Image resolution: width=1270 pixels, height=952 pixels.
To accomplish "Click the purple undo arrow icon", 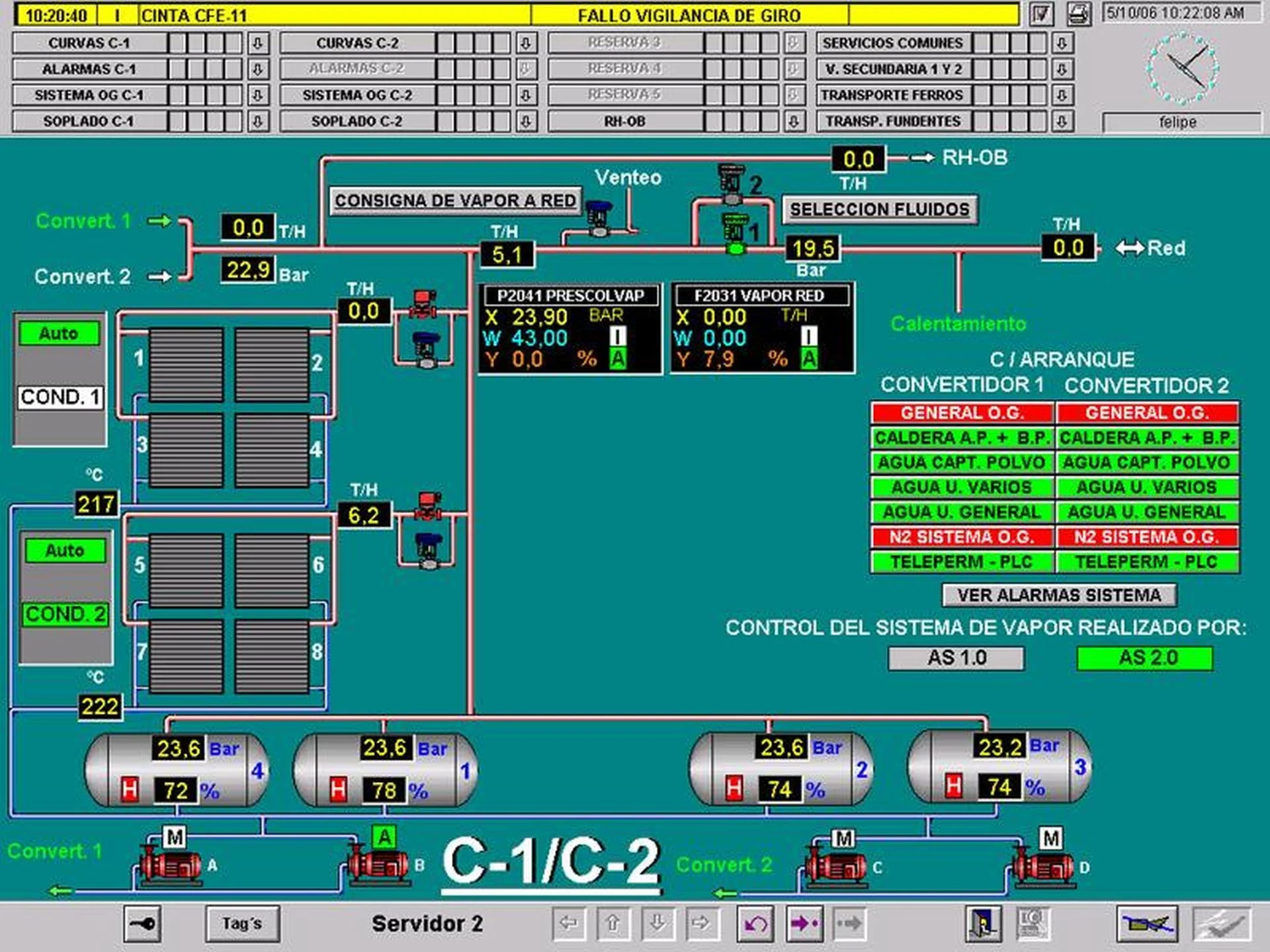I will (755, 923).
